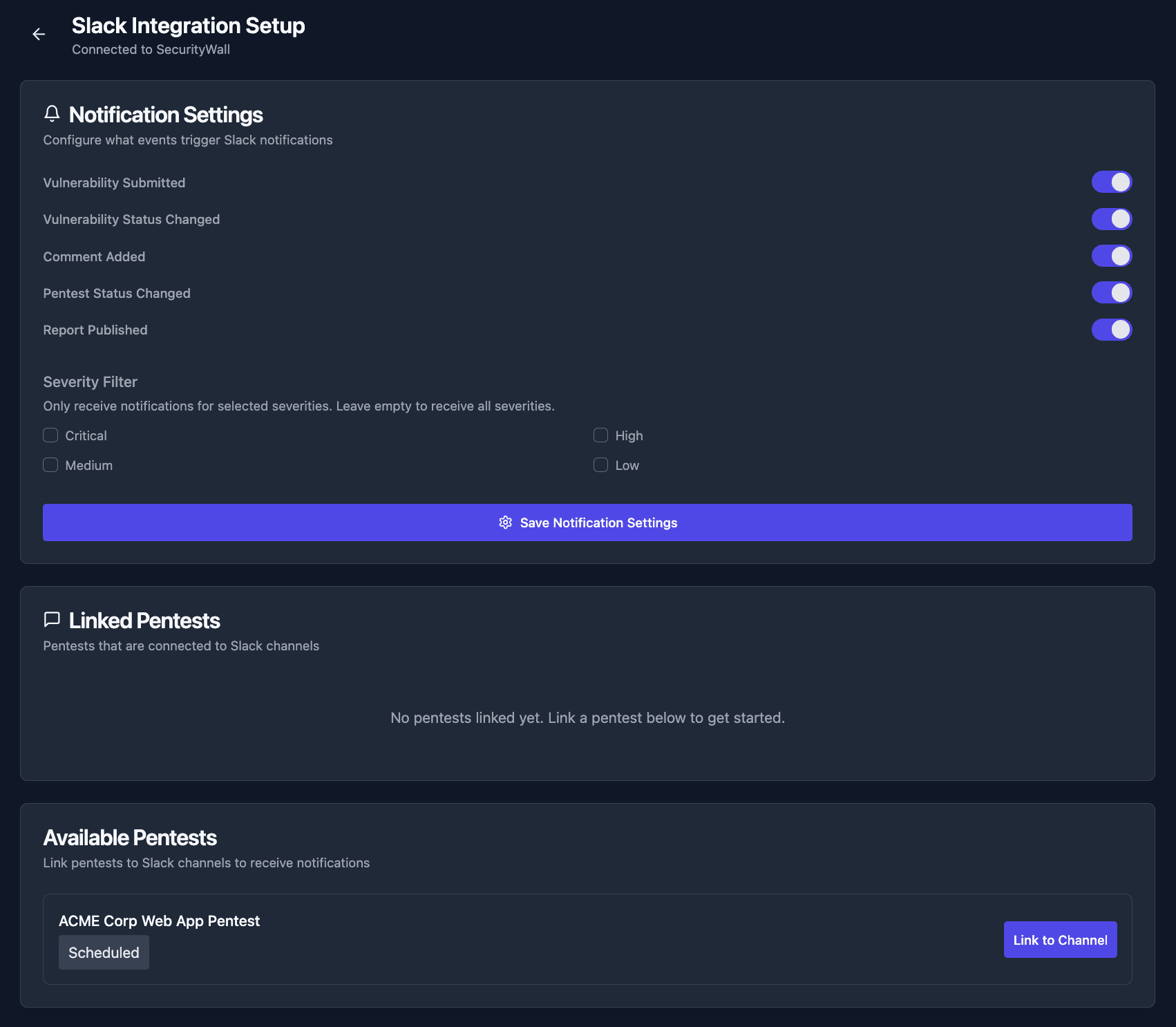This screenshot has height=1027, width=1176.
Task: Click the ACME Corp Web App Pentest name
Action: 159,921
